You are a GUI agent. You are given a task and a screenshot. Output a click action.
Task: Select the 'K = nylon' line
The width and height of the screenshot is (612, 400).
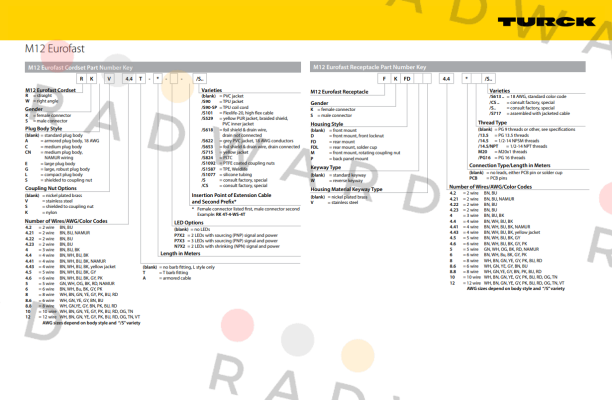(41, 212)
